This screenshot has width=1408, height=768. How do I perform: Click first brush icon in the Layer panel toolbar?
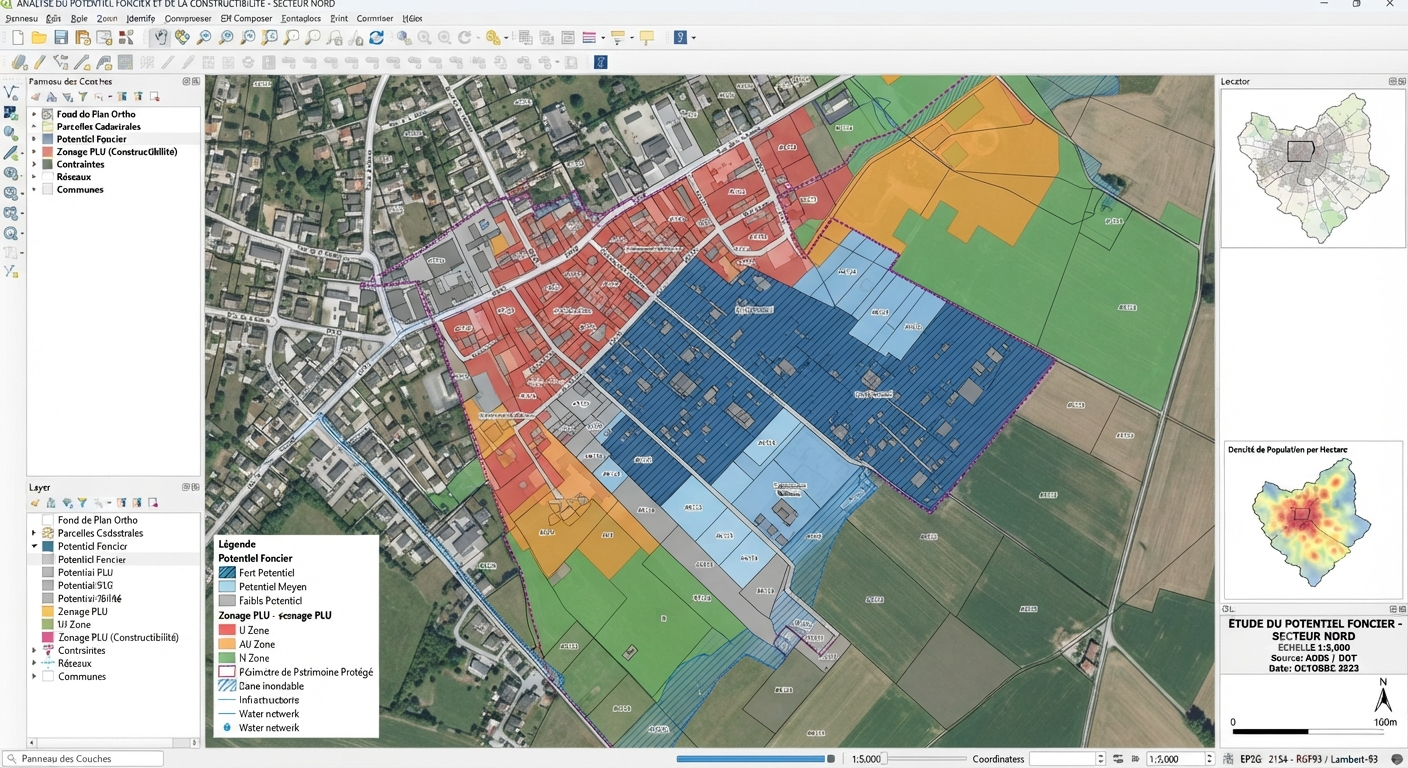[x=36, y=503]
